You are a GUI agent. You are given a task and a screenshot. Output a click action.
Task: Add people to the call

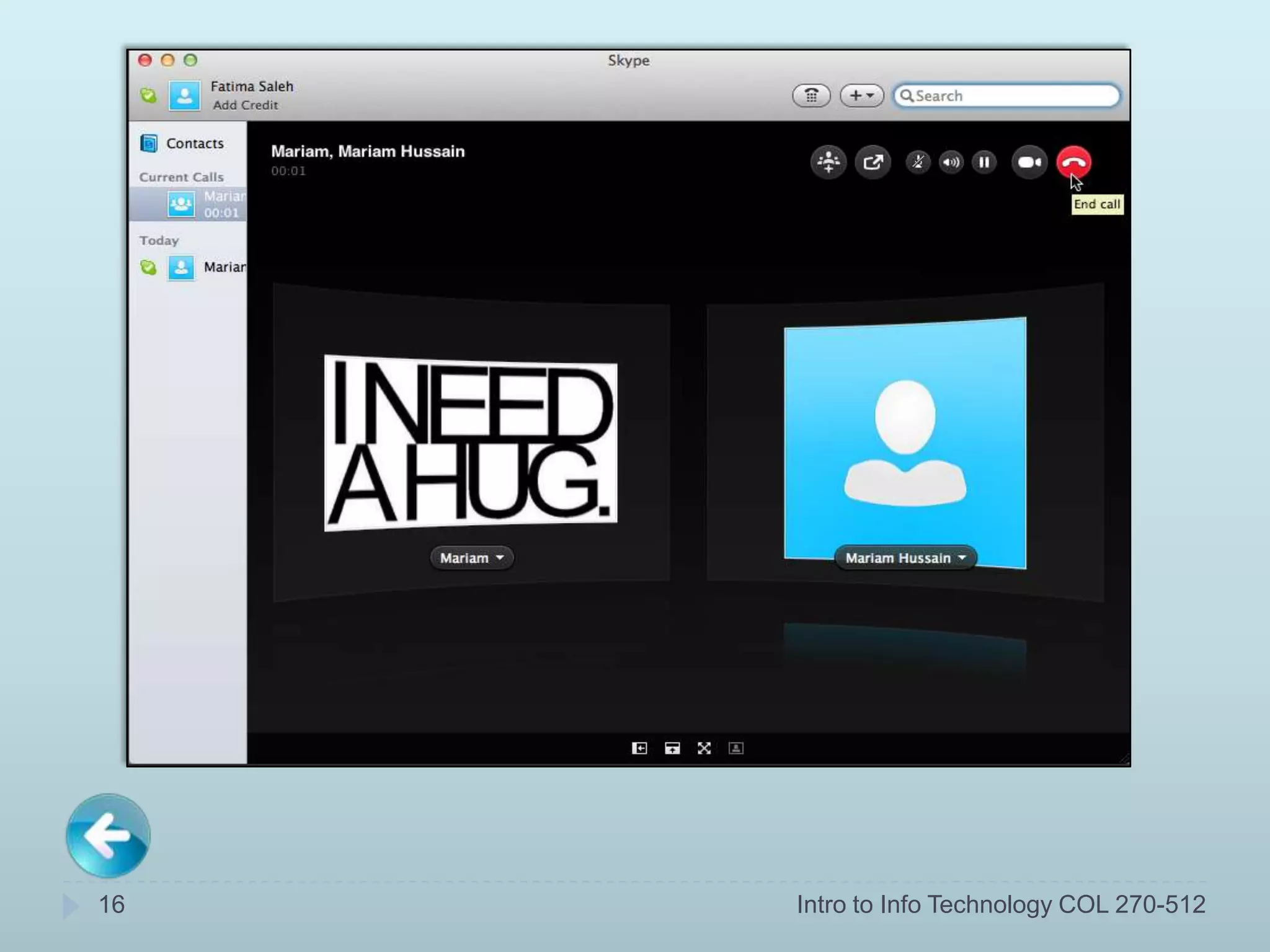[x=828, y=162]
